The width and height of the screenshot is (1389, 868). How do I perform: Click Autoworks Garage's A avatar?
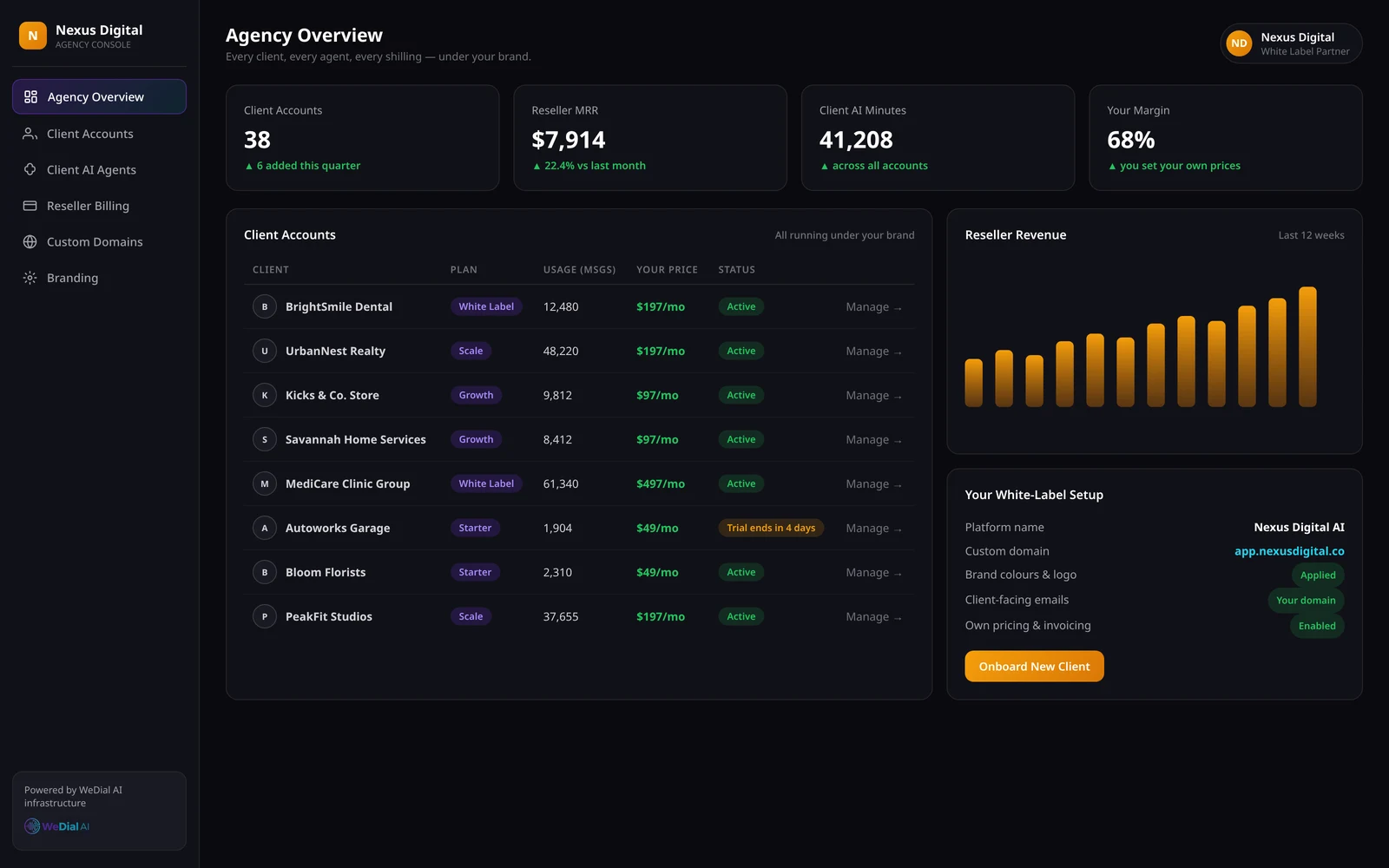[265, 528]
